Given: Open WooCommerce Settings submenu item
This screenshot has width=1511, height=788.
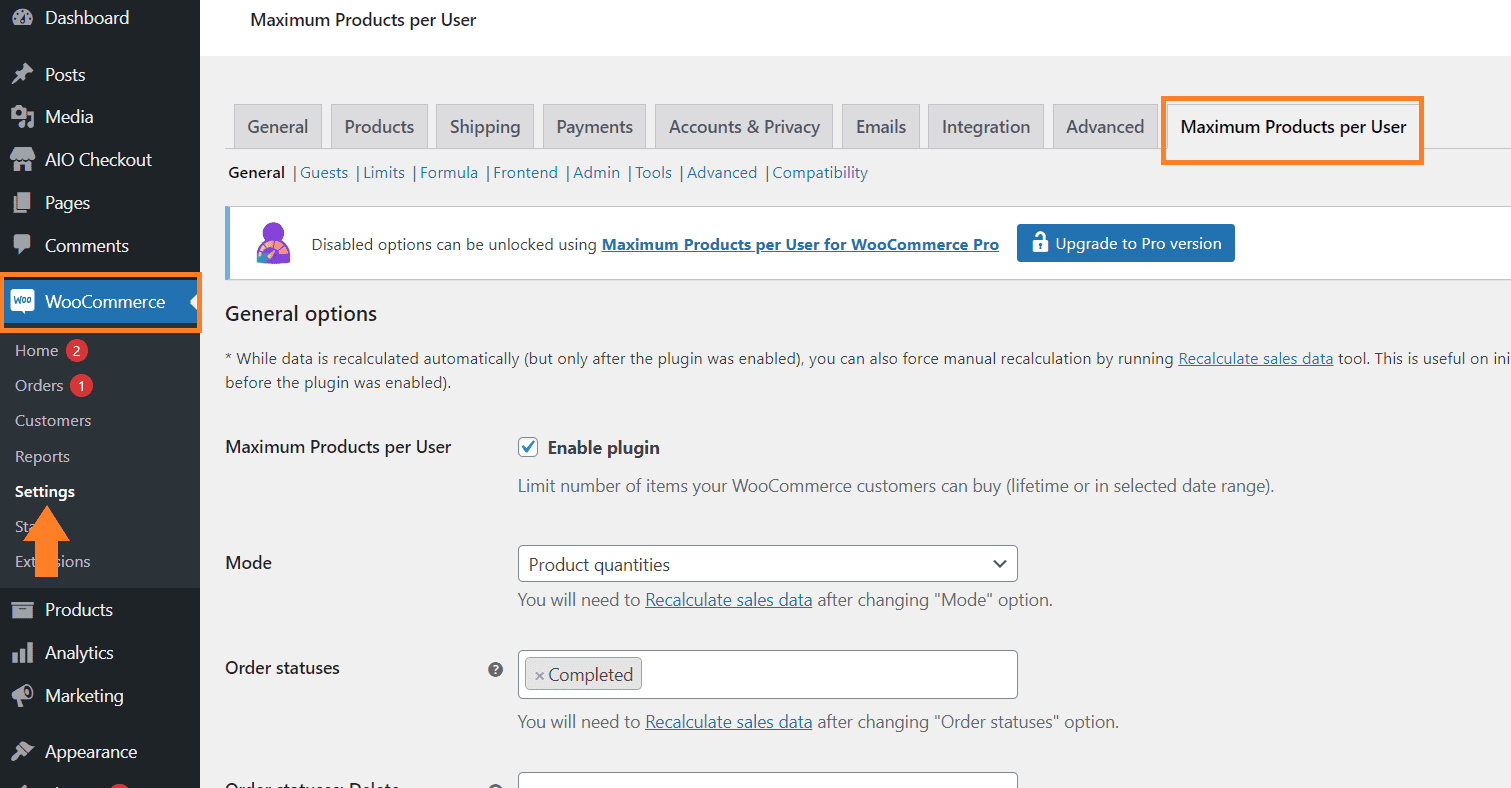Looking at the screenshot, I should [x=45, y=491].
